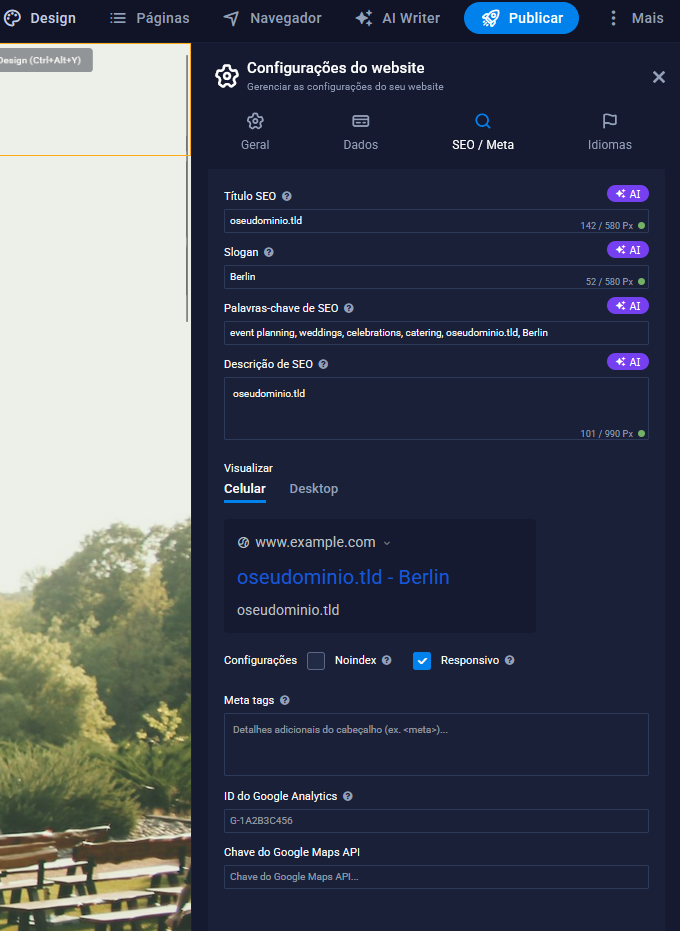Click help icon next to Título SEO

(x=287, y=197)
